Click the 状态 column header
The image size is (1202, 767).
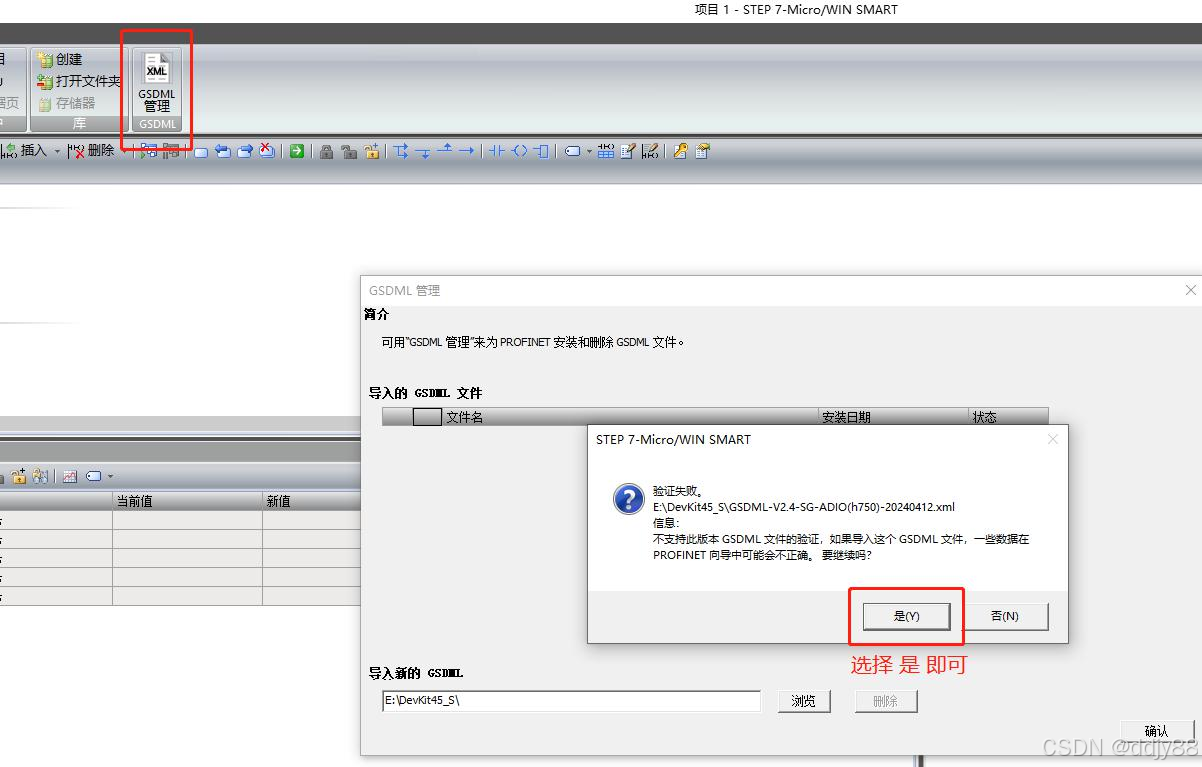pos(1008,417)
